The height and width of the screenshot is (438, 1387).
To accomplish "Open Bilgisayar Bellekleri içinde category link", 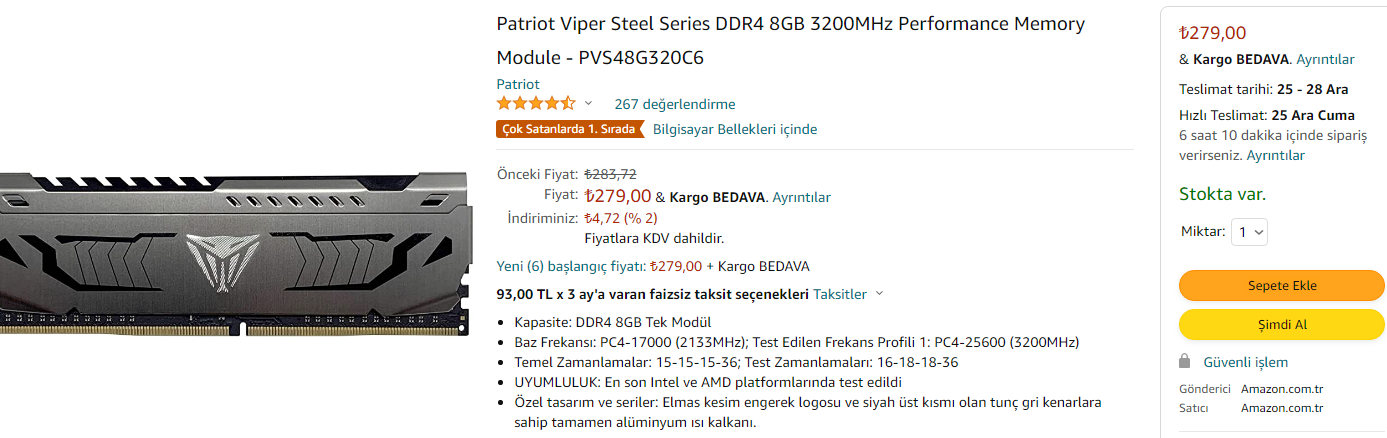I will (735, 129).
